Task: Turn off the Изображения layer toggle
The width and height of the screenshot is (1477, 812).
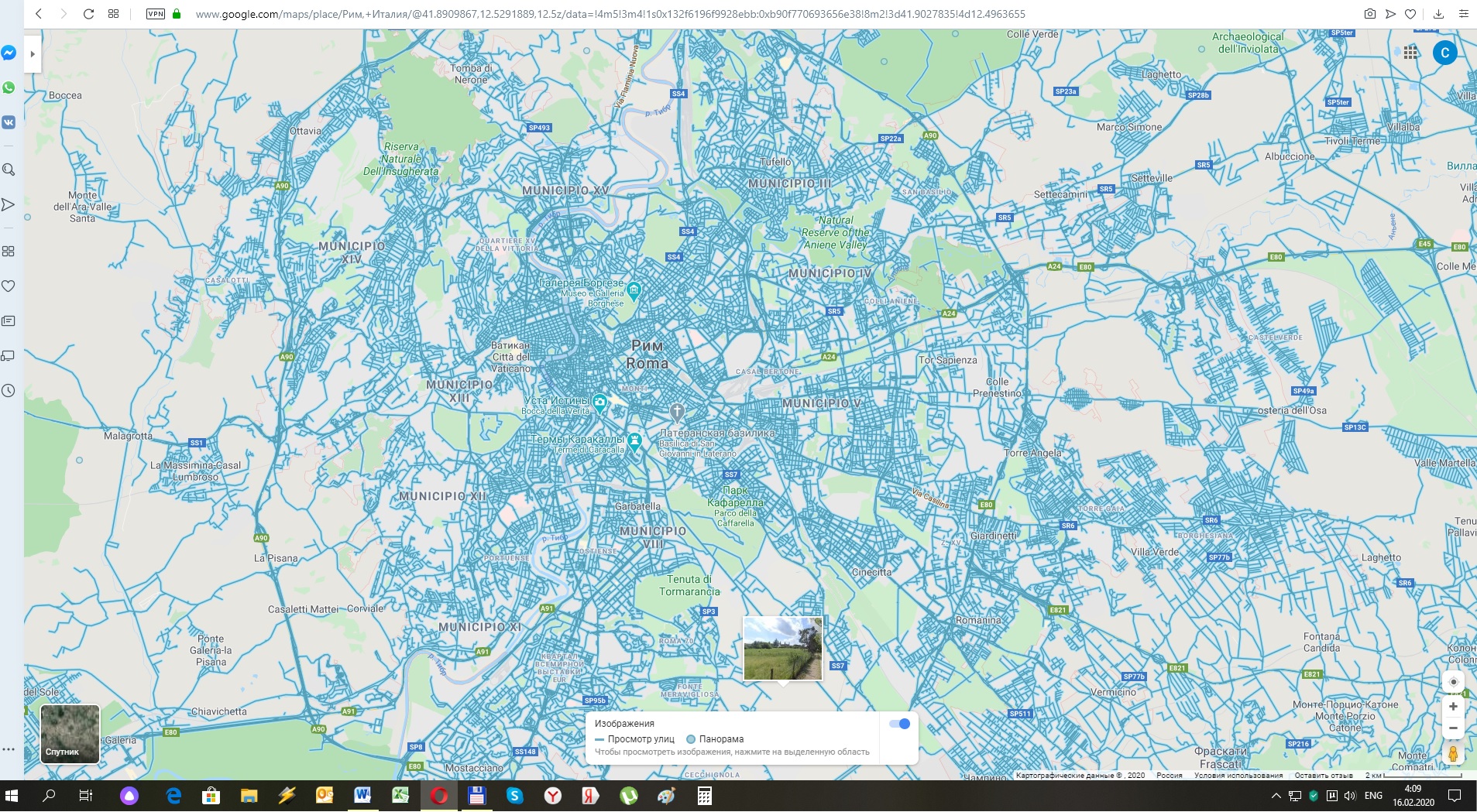Action: point(899,724)
